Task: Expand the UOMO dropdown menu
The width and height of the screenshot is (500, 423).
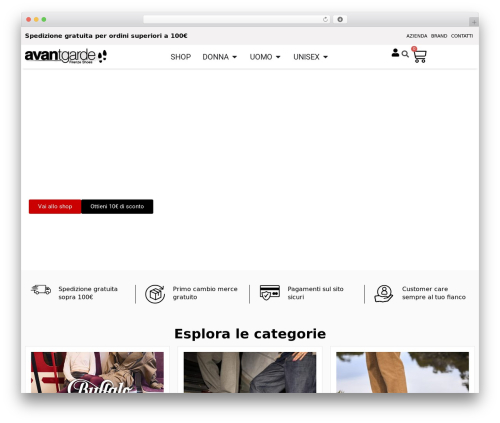Action: tap(265, 57)
